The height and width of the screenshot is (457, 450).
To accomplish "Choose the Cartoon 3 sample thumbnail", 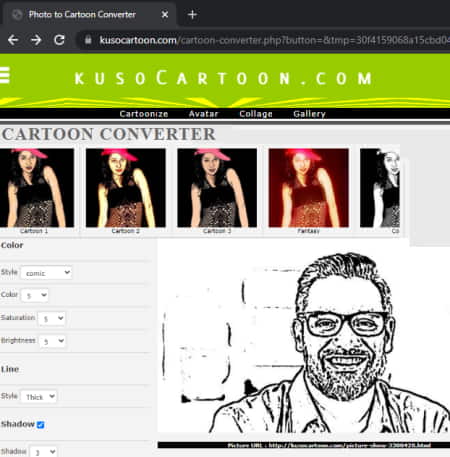I will (217, 188).
